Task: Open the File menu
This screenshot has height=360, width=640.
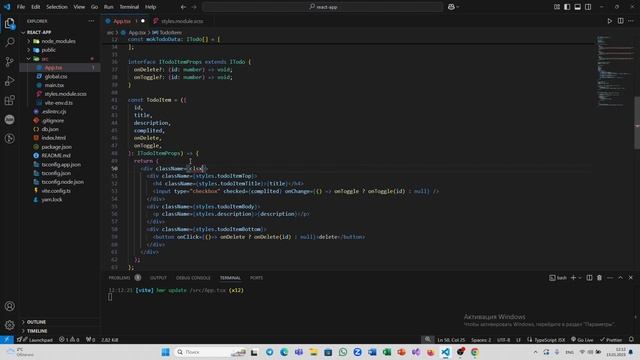Action: point(21,7)
